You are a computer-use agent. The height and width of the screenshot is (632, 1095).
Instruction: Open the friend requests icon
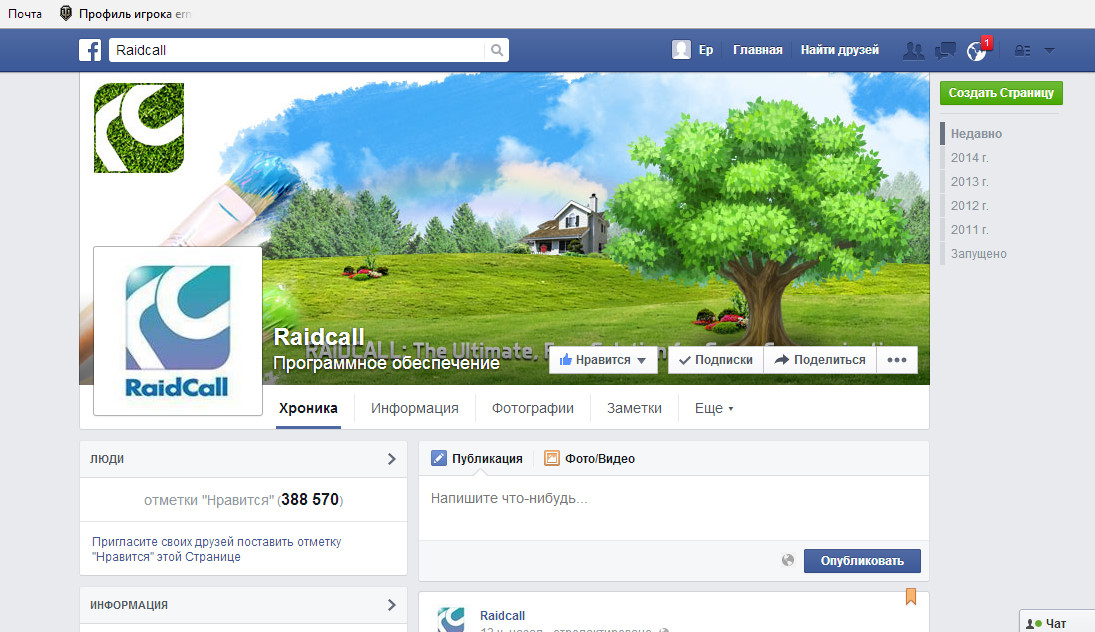click(913, 50)
